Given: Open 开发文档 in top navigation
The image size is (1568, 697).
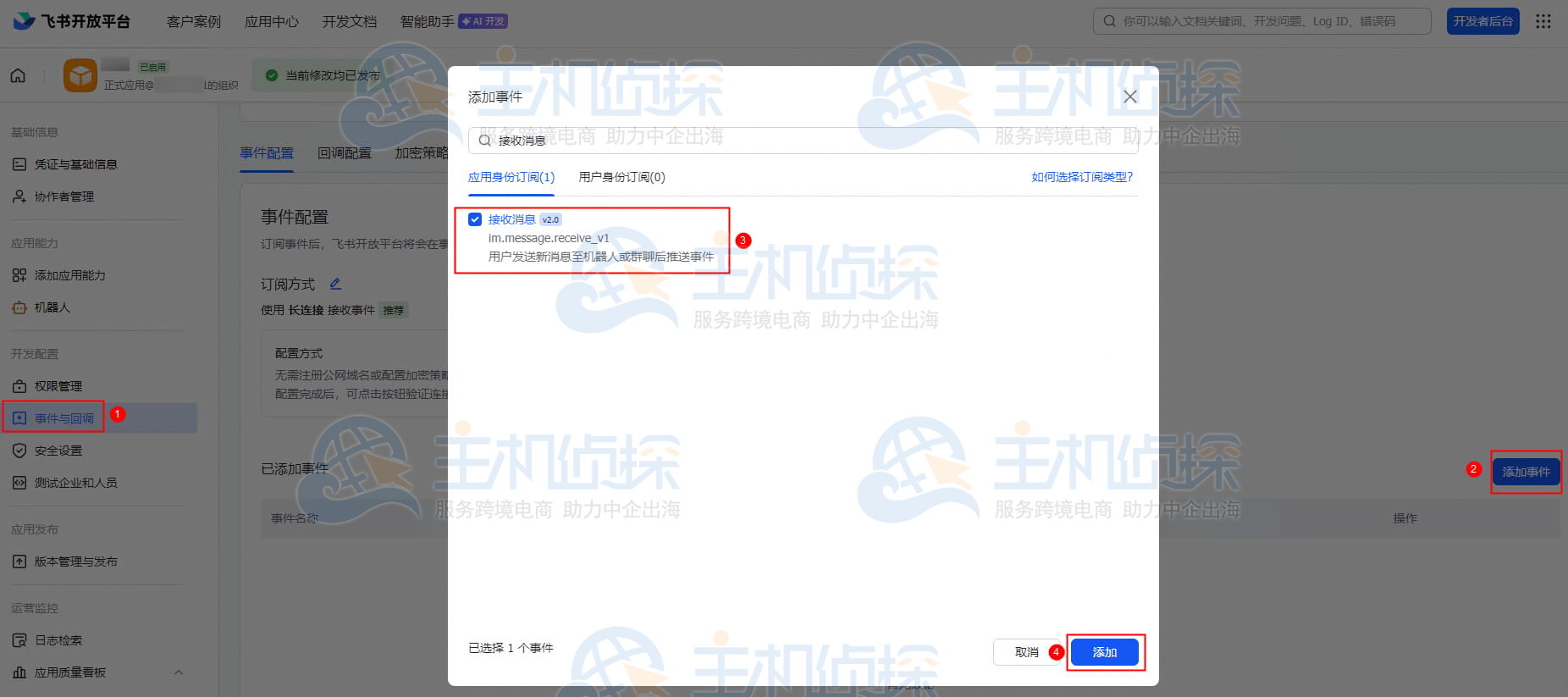Looking at the screenshot, I should (x=350, y=21).
